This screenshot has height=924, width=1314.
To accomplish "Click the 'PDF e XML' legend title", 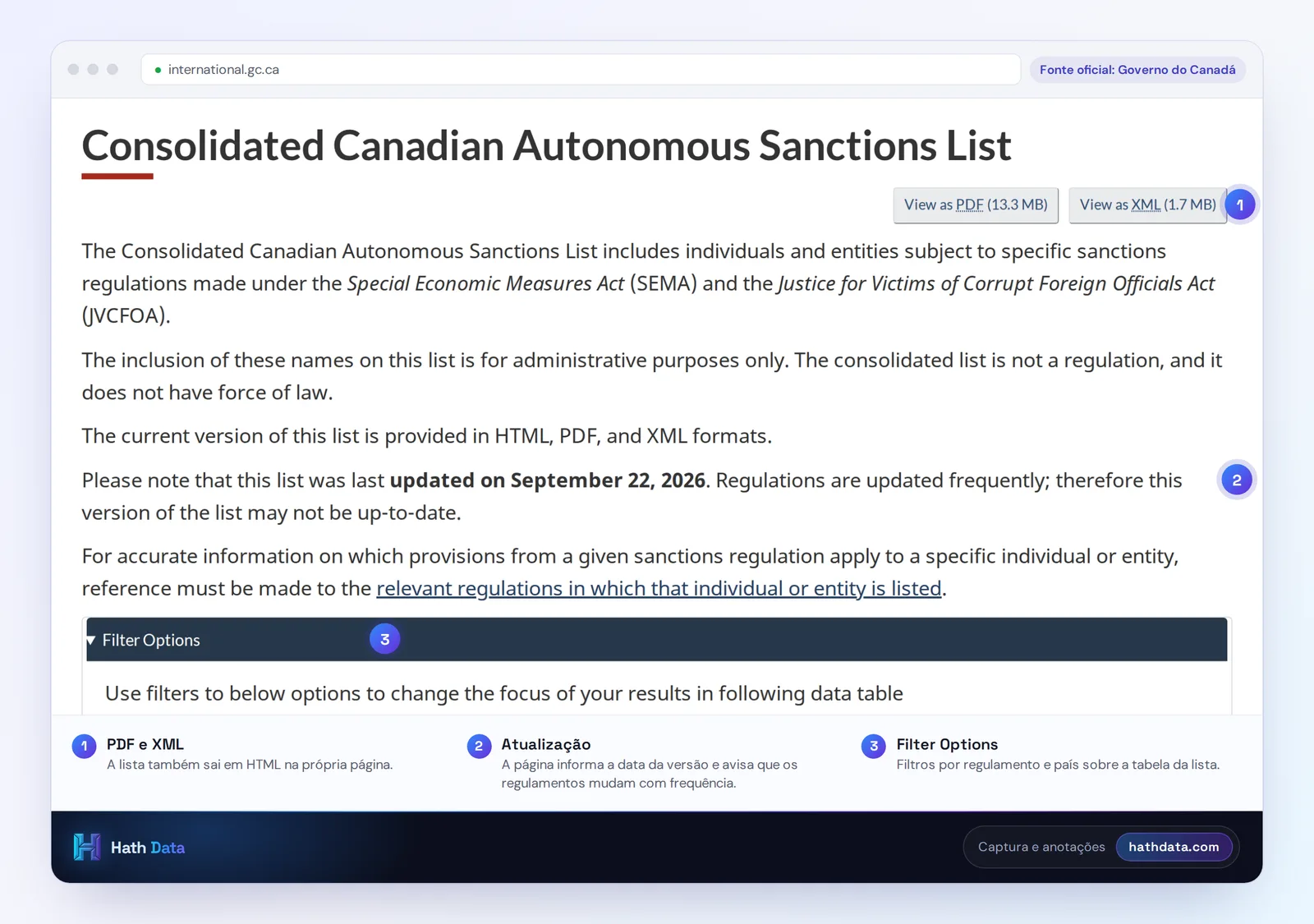I will coord(145,744).
